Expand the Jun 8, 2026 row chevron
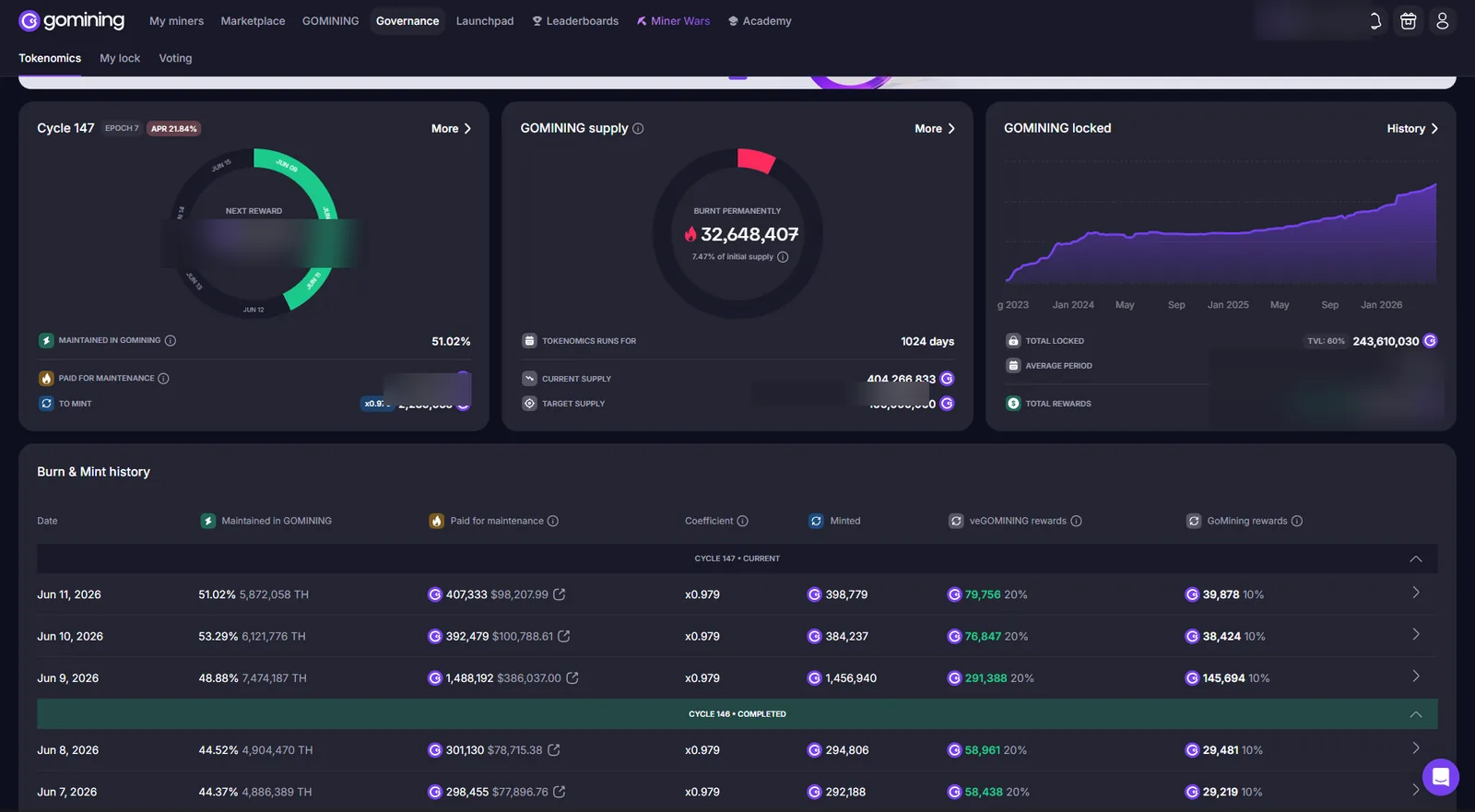 coord(1416,748)
